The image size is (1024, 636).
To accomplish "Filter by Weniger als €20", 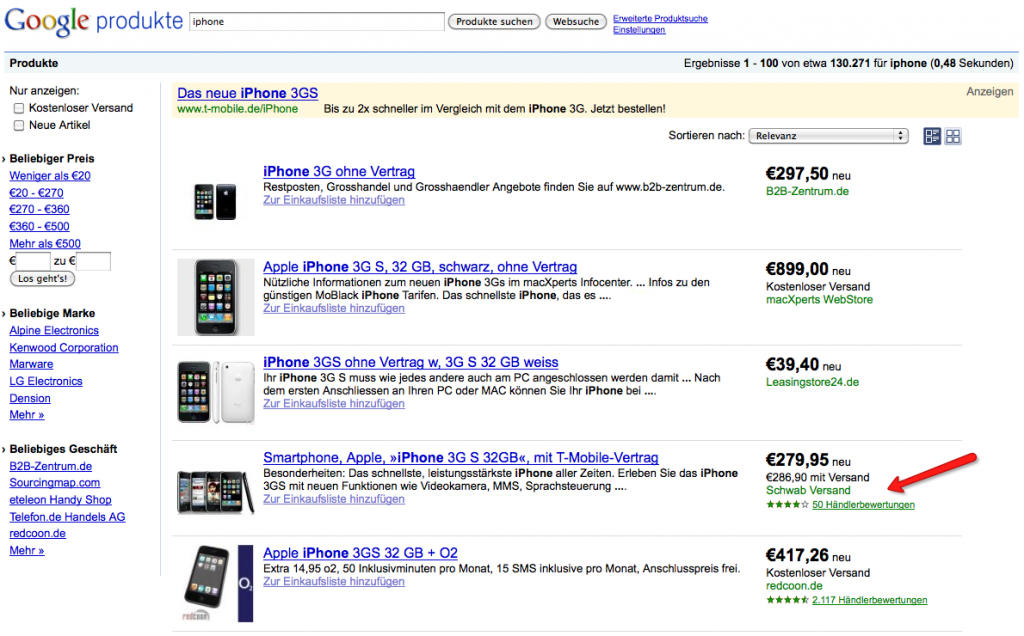I will (x=50, y=176).
